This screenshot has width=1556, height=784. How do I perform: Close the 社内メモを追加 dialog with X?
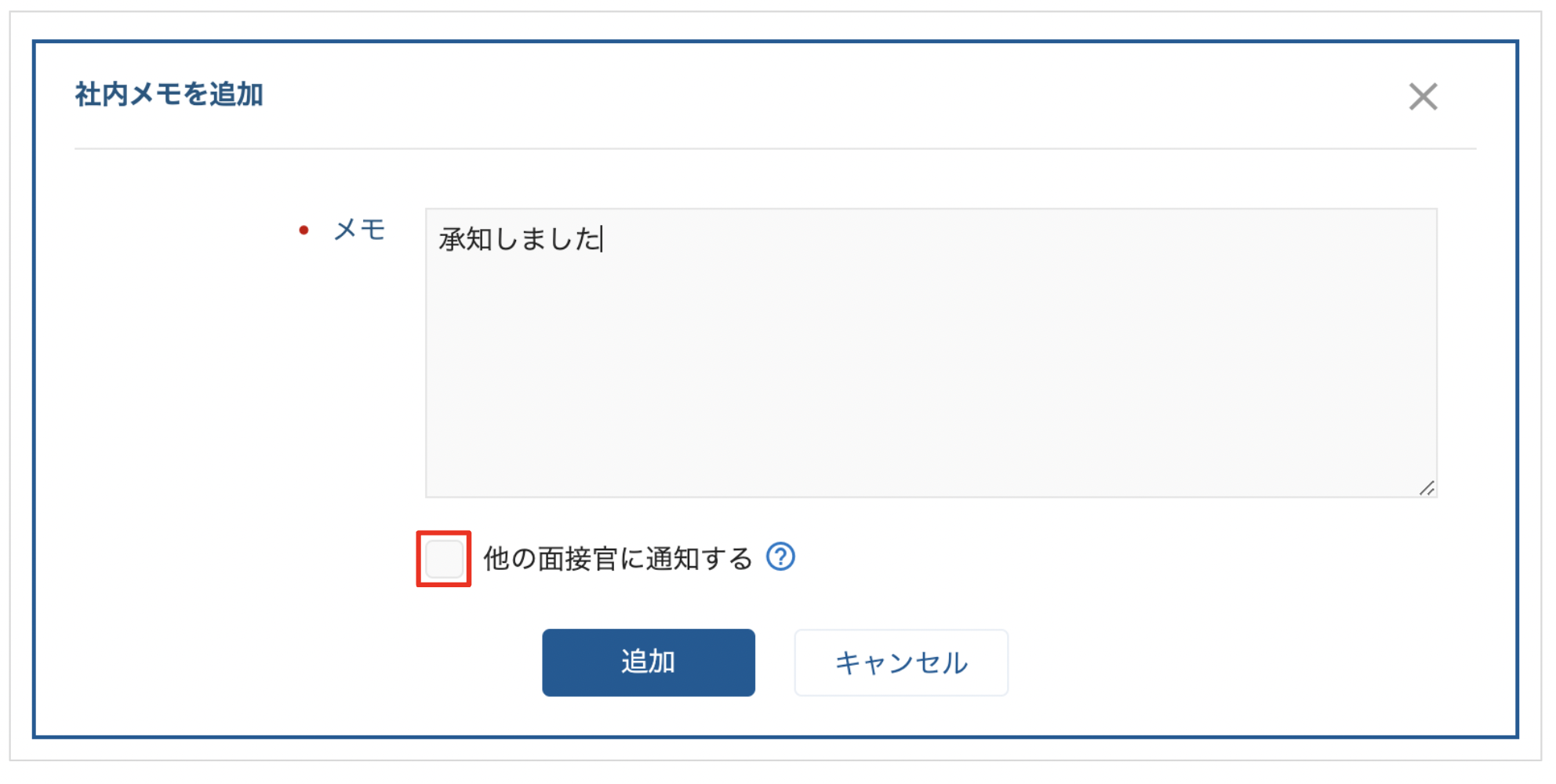pyautogui.click(x=1423, y=96)
